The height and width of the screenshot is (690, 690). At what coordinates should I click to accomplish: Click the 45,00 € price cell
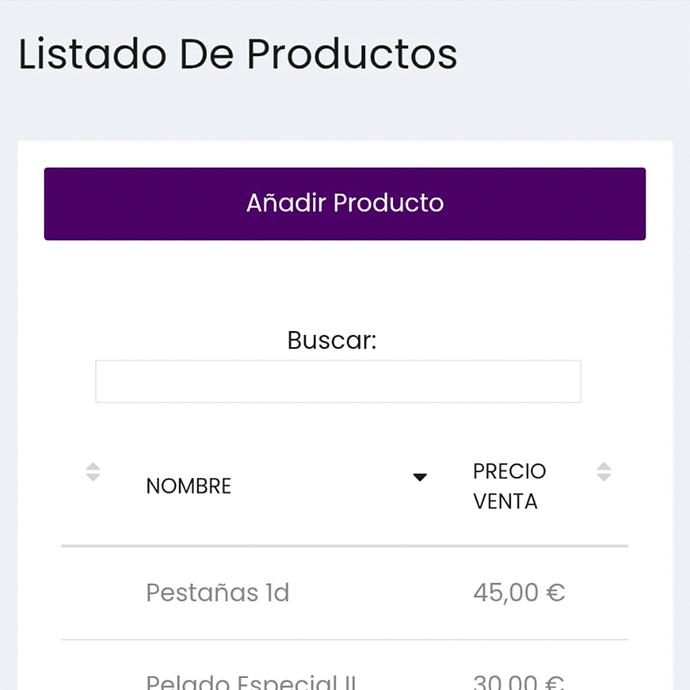518,592
